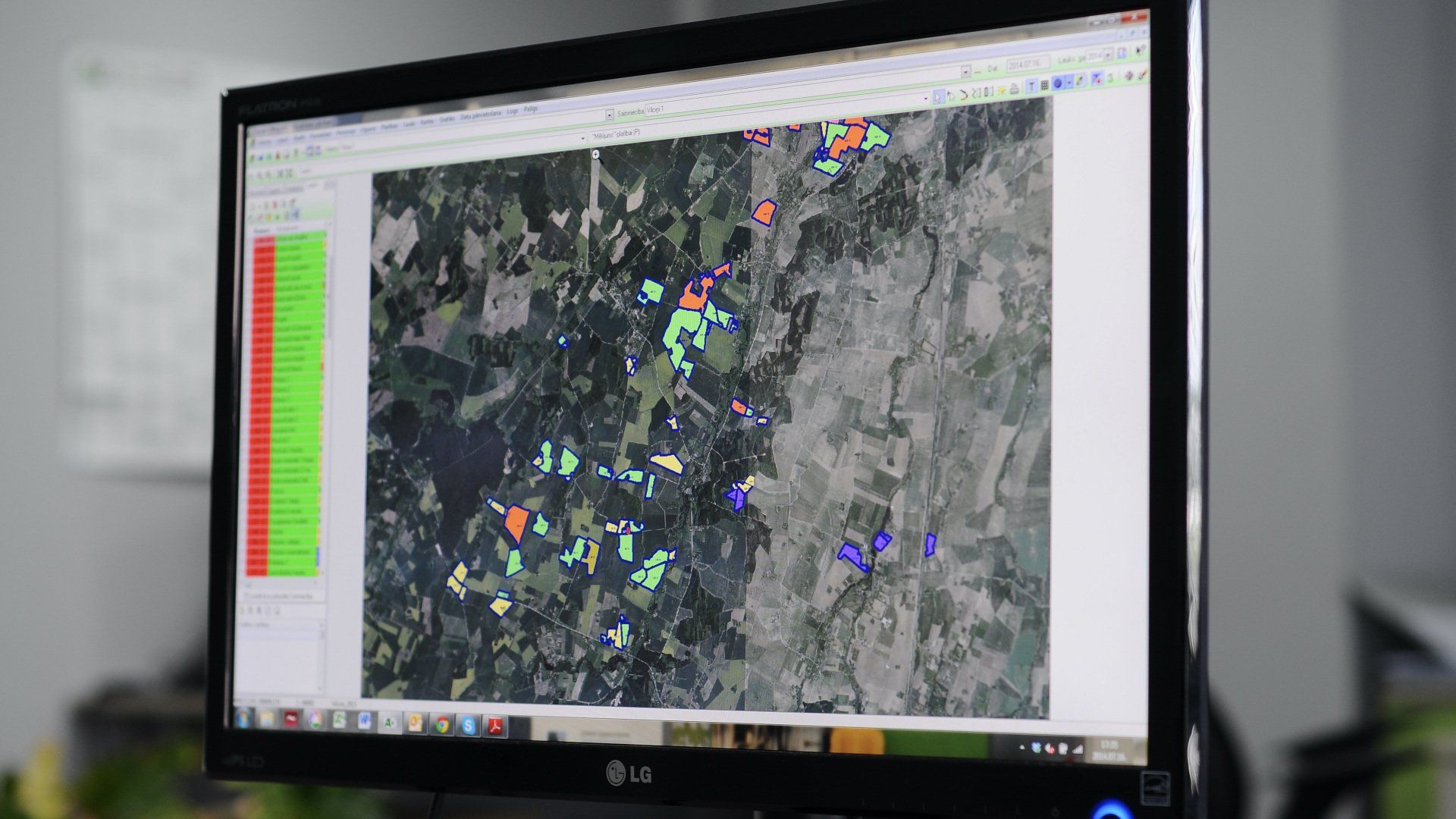Open the Windows Start button
The width and height of the screenshot is (1456, 819).
point(244,717)
